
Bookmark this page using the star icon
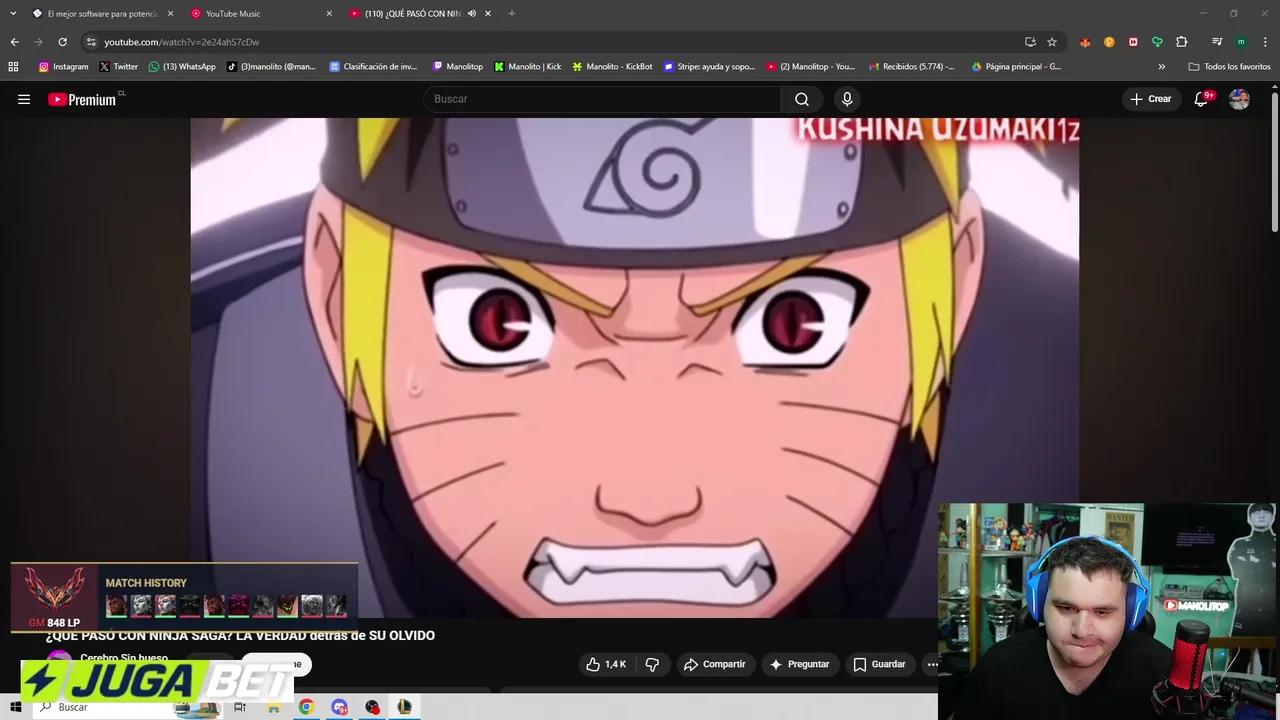(1051, 42)
